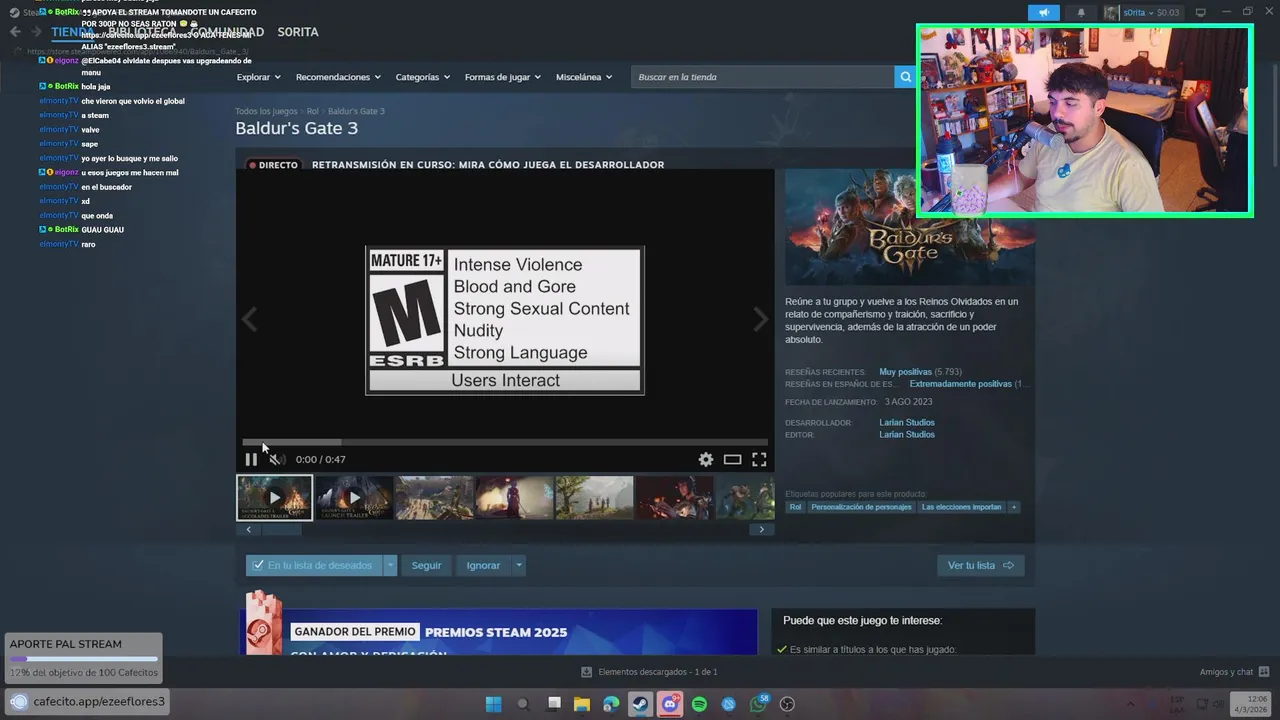The height and width of the screenshot is (720, 1280).
Task: Open WhatsApp from the taskbar
Action: pyautogui.click(x=758, y=704)
